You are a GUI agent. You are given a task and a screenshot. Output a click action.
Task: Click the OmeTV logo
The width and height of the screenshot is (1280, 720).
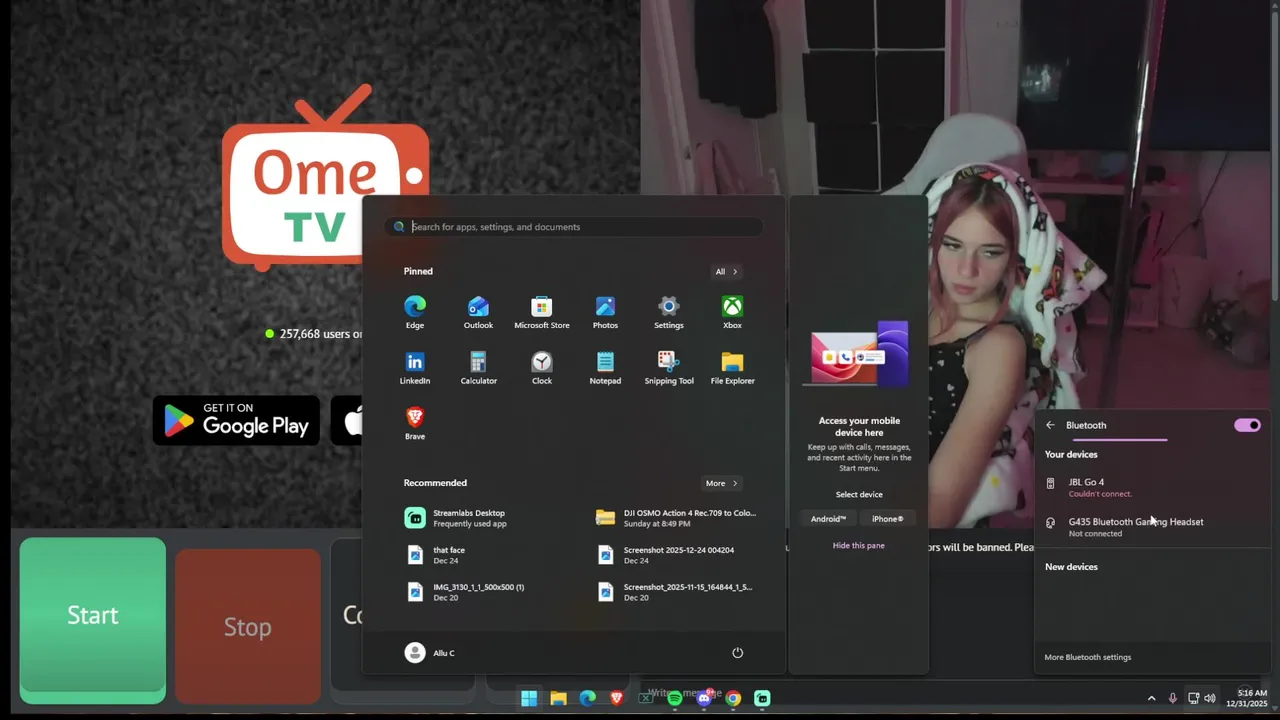click(x=325, y=178)
